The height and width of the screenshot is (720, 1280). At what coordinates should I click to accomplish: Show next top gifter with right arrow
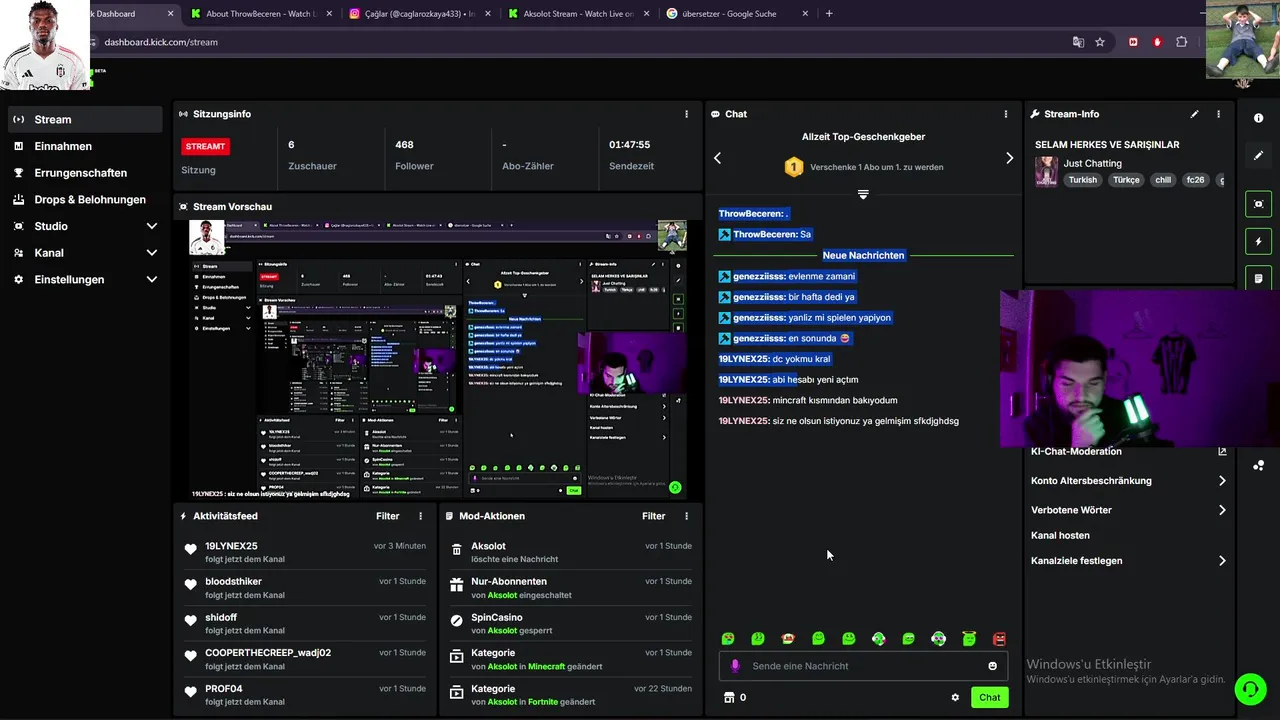click(x=1009, y=158)
